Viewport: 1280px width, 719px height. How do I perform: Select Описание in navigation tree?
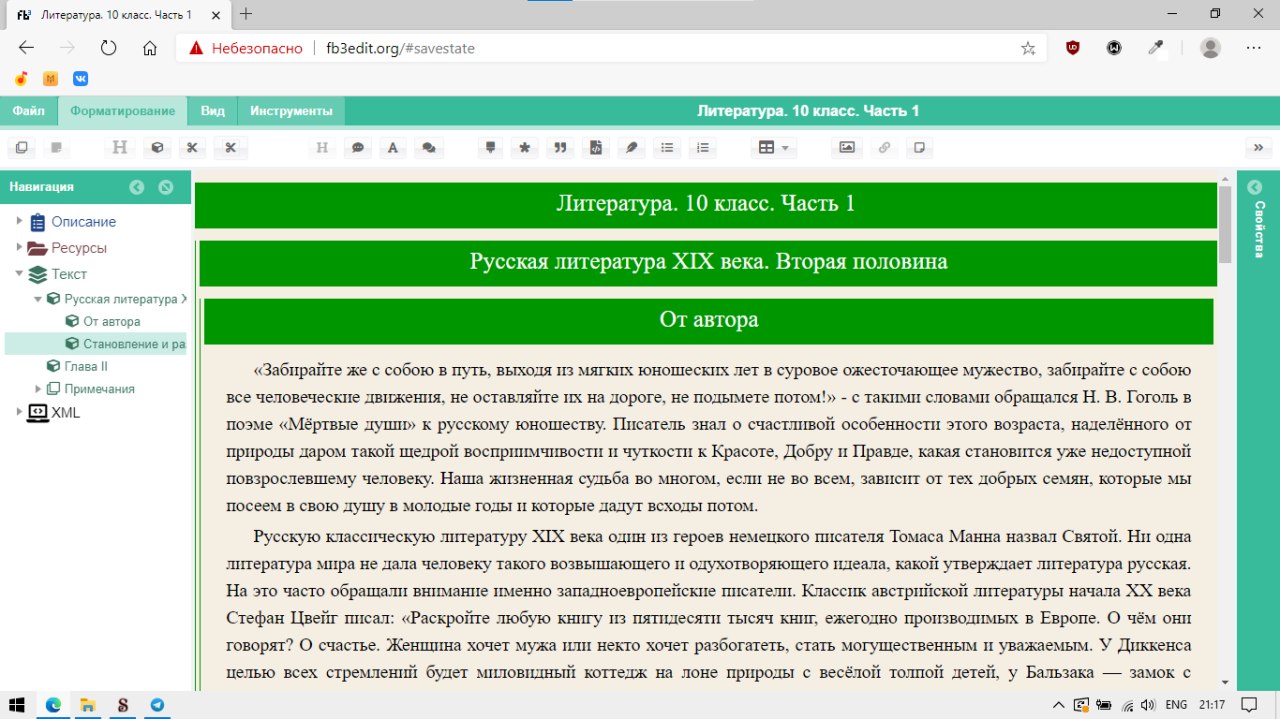(x=84, y=222)
